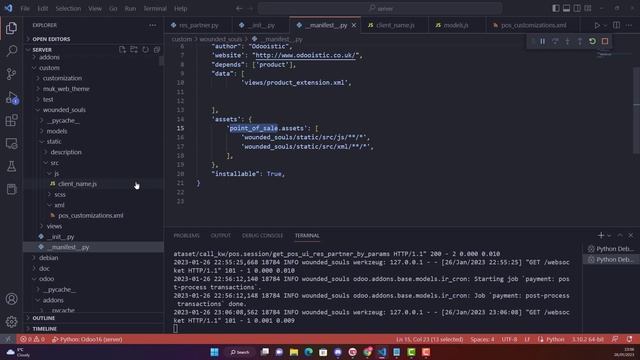The height and width of the screenshot is (360, 640).
Task: Open Windows Start menu on taskbar
Action: (x=214, y=352)
